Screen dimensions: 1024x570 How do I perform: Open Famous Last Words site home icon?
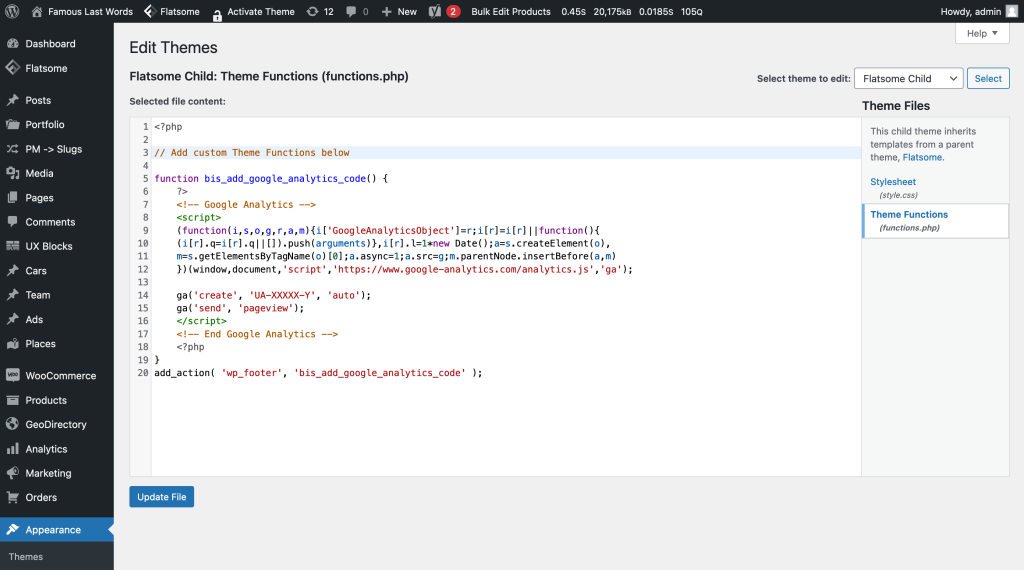37,12
